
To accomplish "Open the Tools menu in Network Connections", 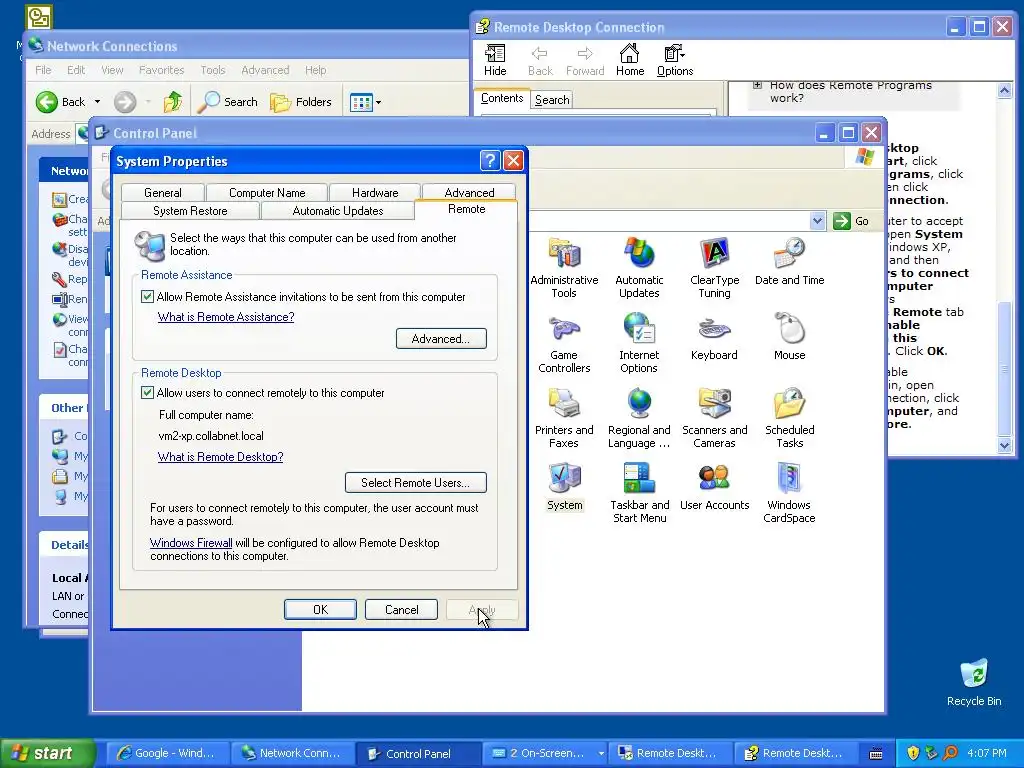I will coord(213,70).
